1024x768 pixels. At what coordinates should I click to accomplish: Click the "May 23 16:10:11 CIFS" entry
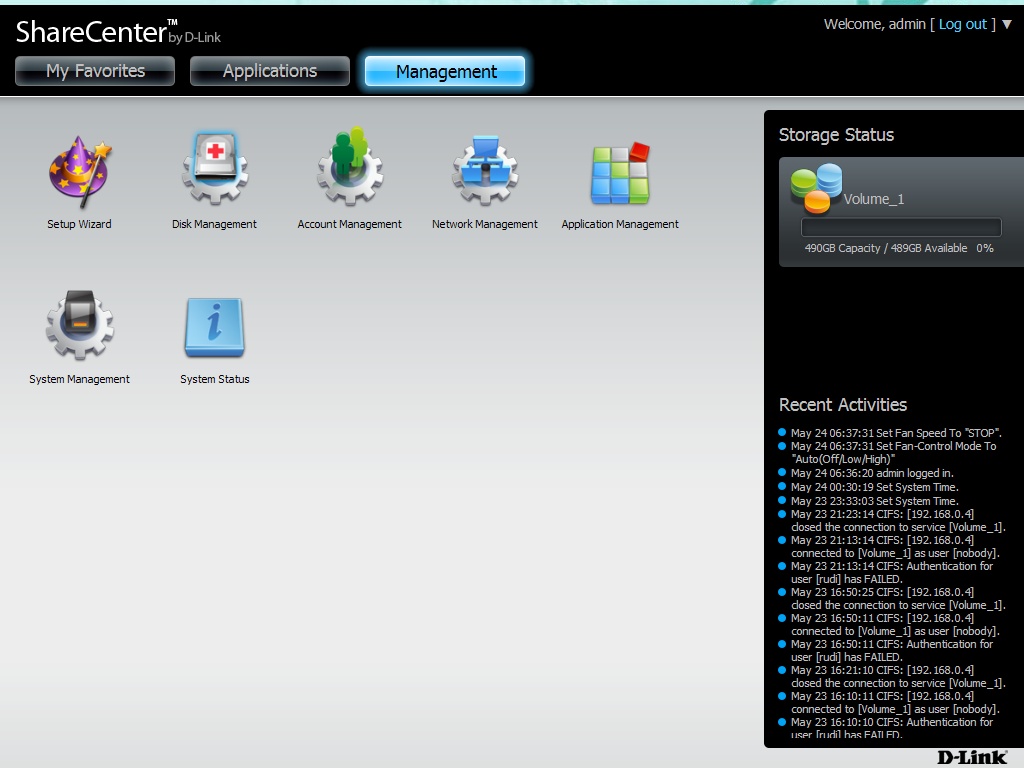[895, 703]
